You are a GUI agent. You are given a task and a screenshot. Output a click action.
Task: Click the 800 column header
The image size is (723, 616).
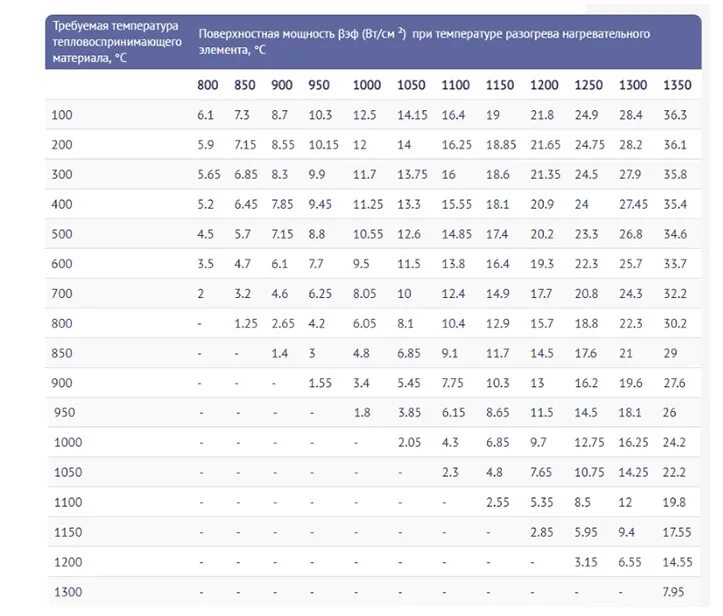click(x=207, y=85)
